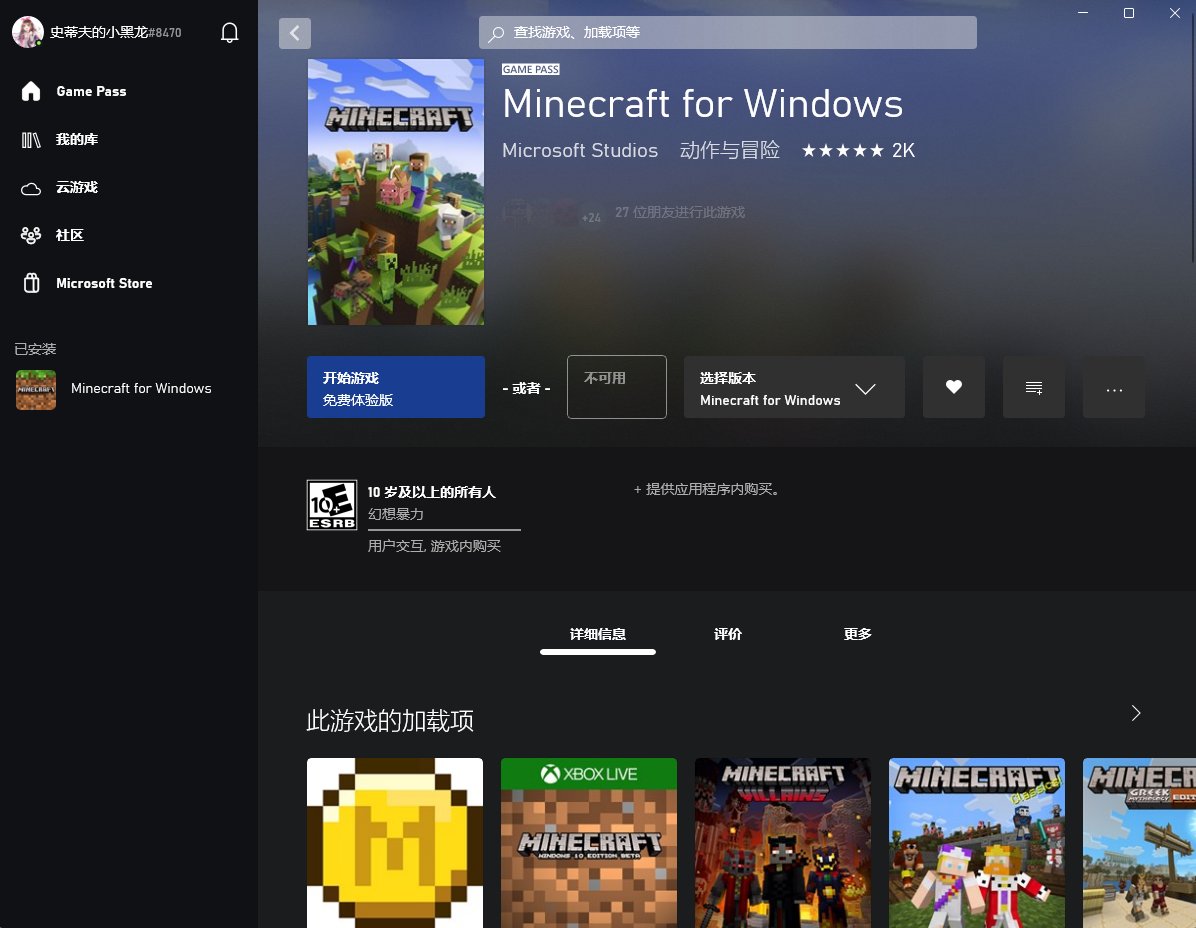The height and width of the screenshot is (928, 1196).
Task: Open the Minecraft Classical skin pack thumbnail
Action: click(977, 843)
